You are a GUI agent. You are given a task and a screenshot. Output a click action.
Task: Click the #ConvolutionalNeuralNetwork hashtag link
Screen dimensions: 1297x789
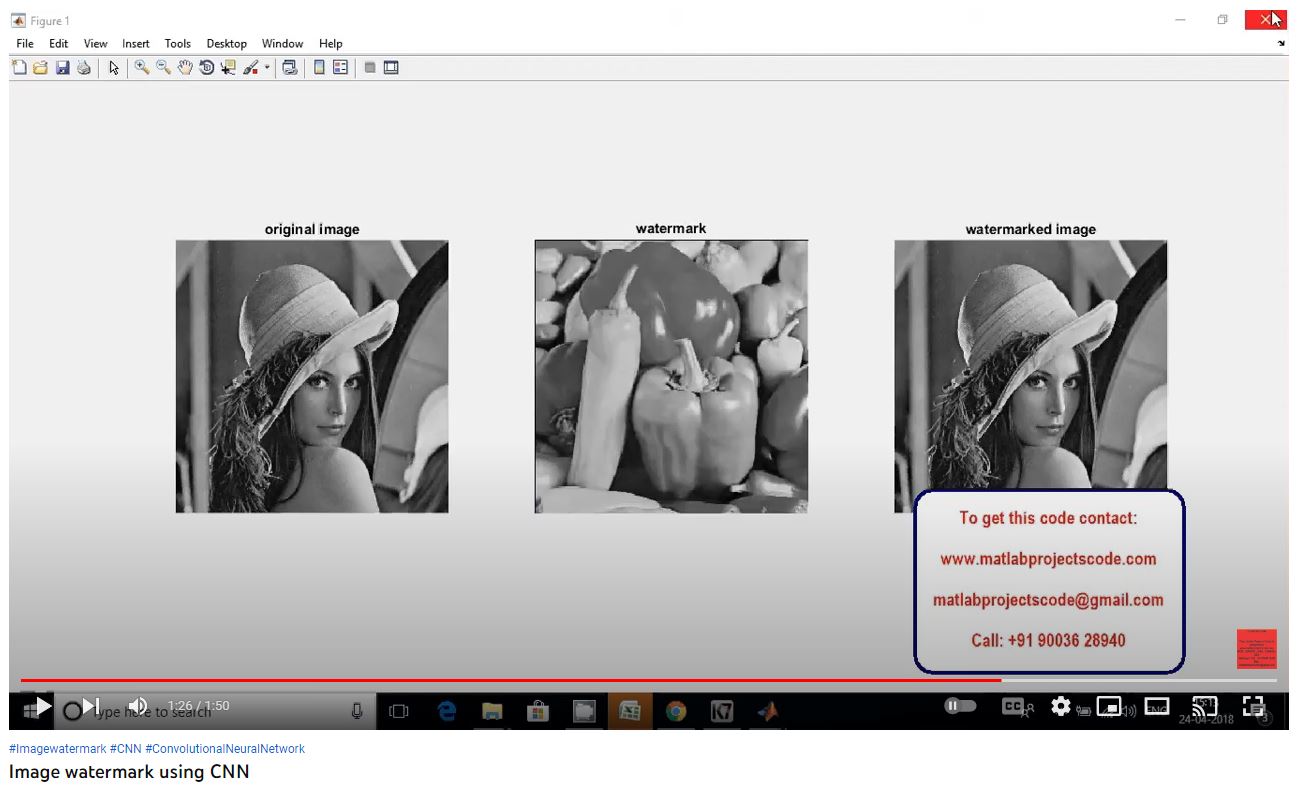pos(225,749)
